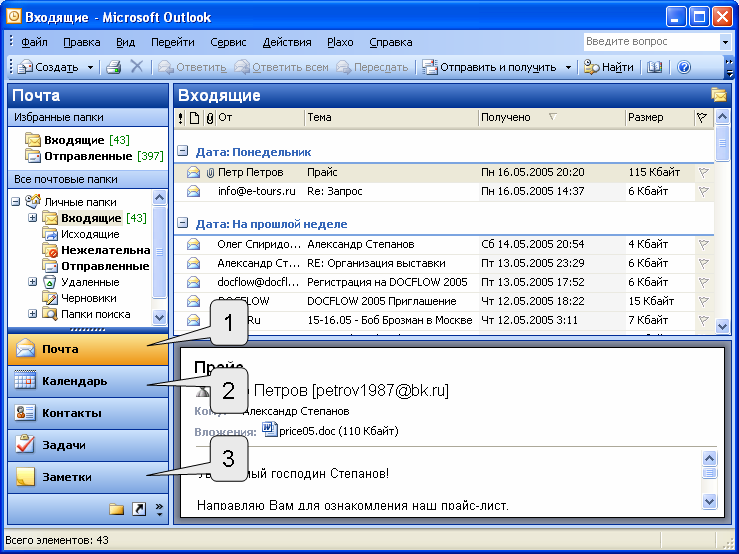Click the Reply (Ответить) toolbar button
This screenshot has height=554, width=739.
pos(192,67)
